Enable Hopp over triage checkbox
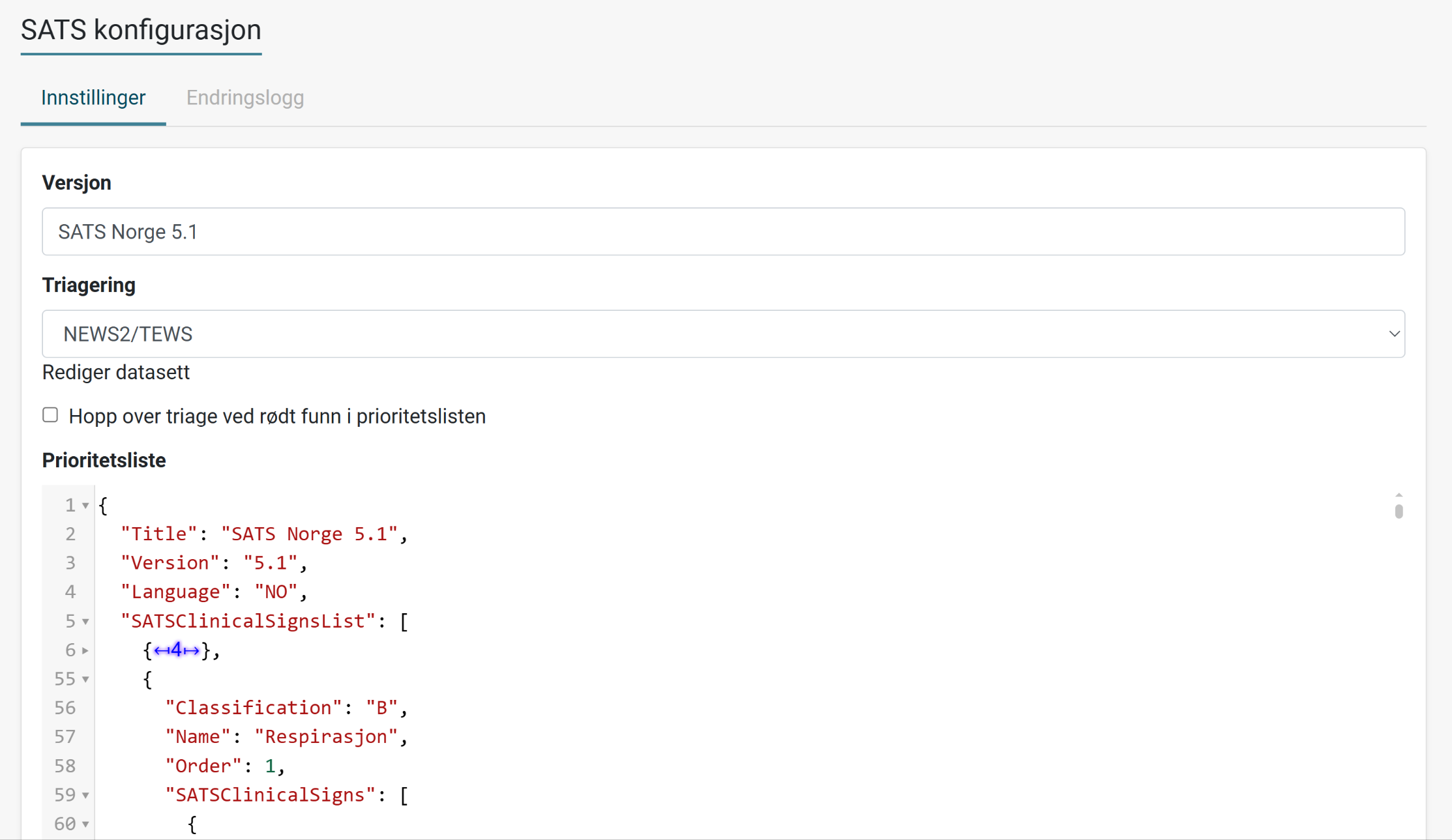 click(x=50, y=415)
